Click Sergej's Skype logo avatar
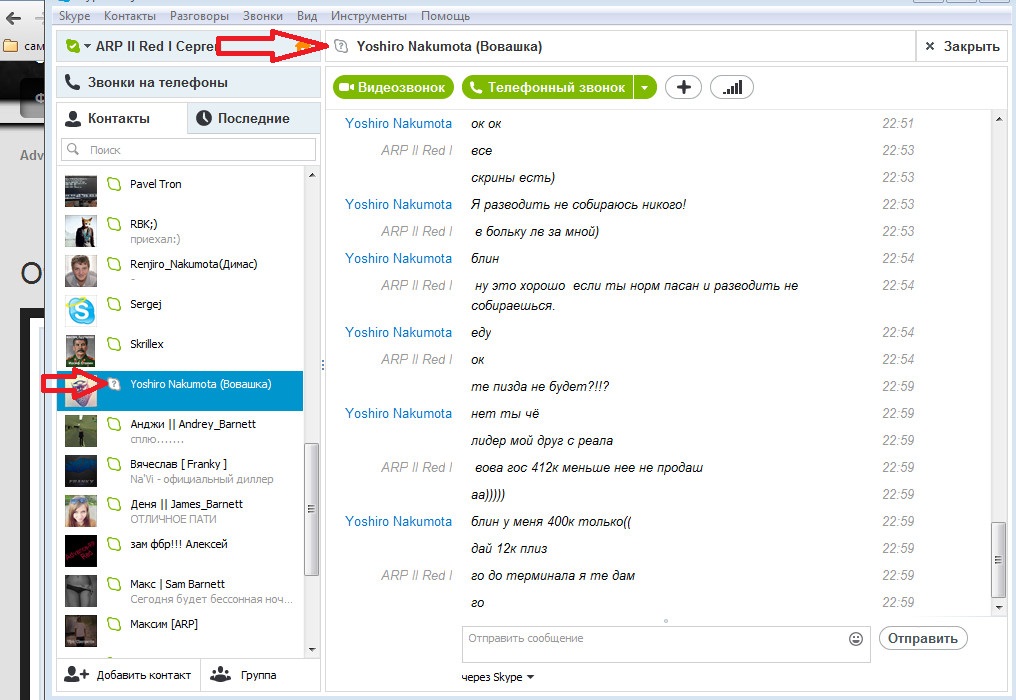 [81, 311]
